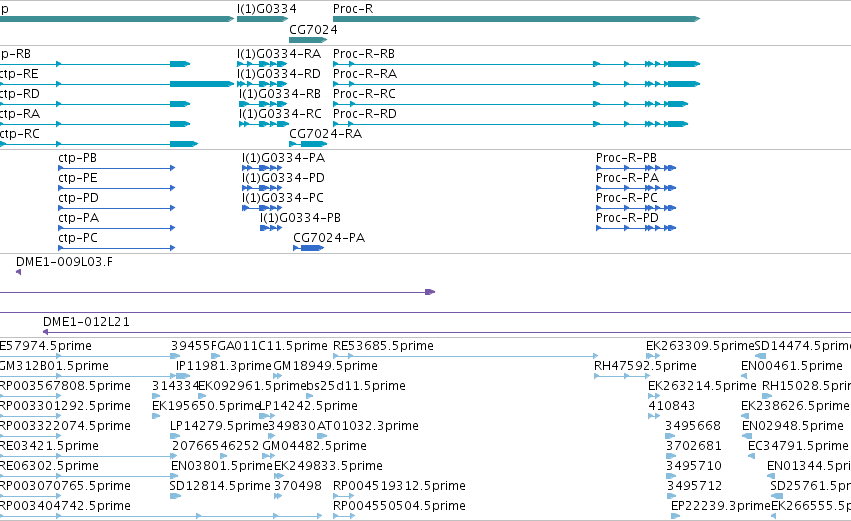Select EST LP14242.5prime
Image resolution: width=851 pixels, height=521 pixels.
pyautogui.click(x=308, y=406)
